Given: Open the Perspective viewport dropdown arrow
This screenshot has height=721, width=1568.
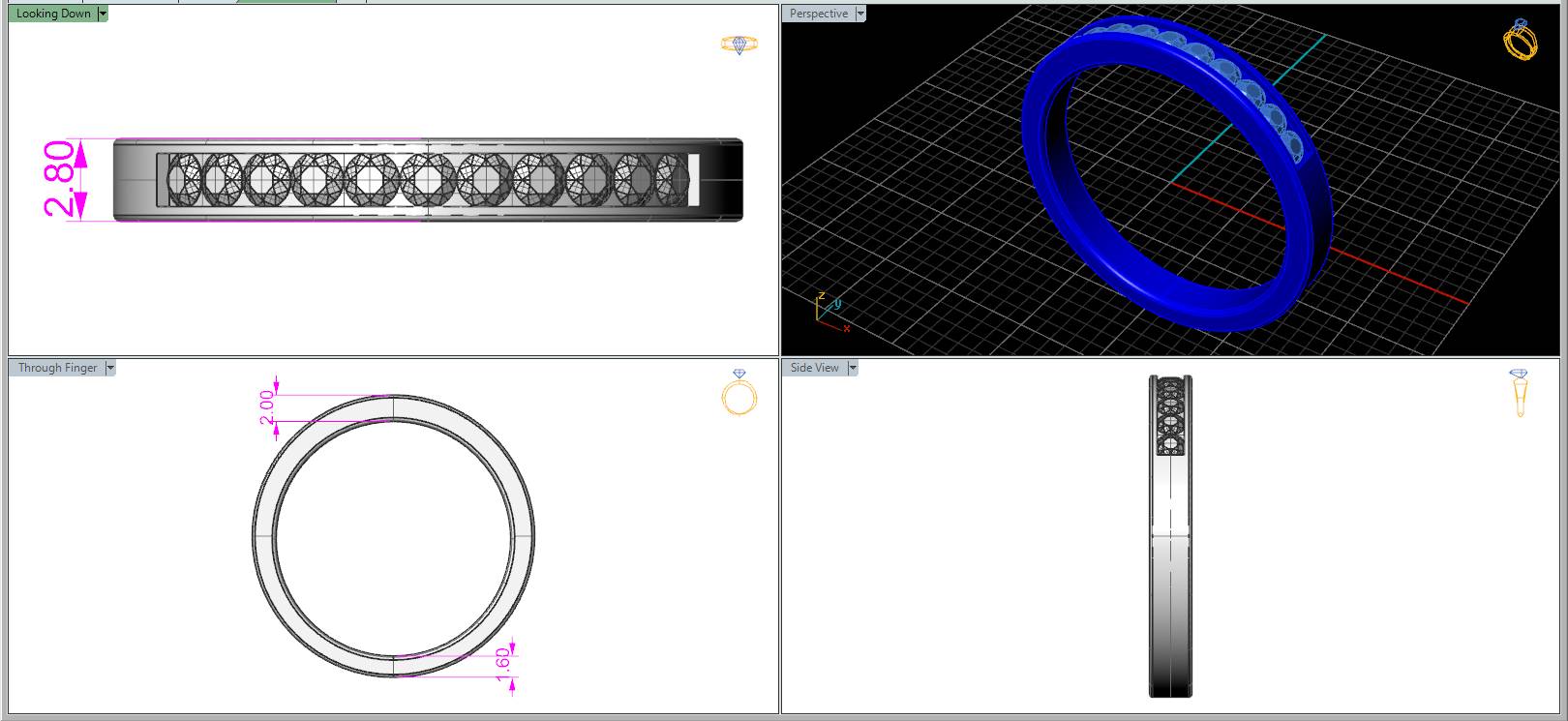Looking at the screenshot, I should [x=860, y=14].
